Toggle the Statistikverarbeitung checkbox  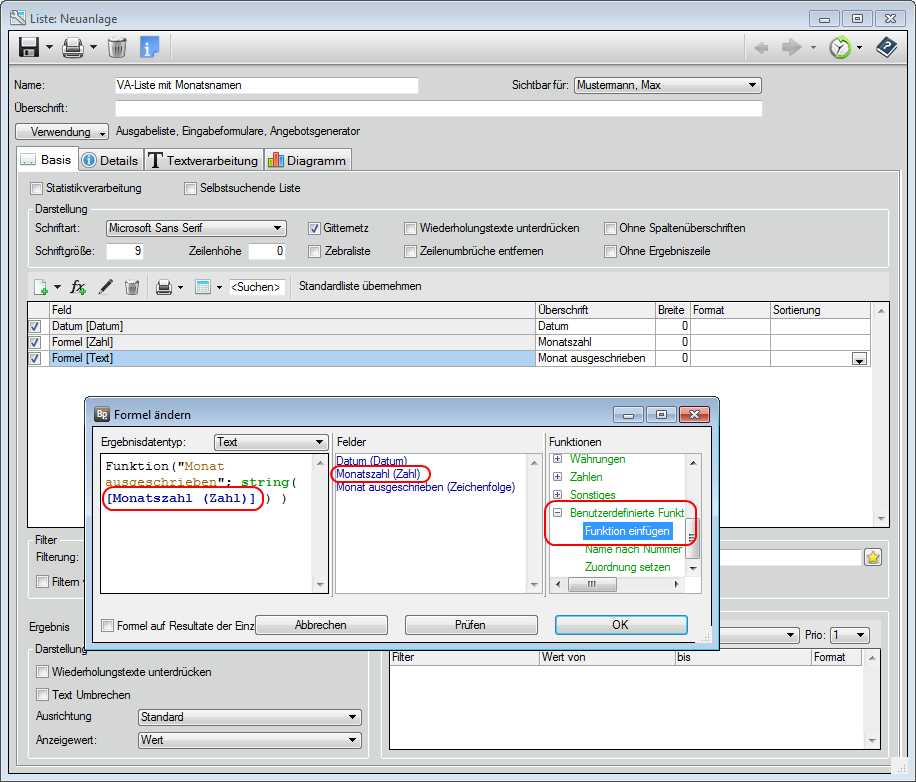point(37,188)
